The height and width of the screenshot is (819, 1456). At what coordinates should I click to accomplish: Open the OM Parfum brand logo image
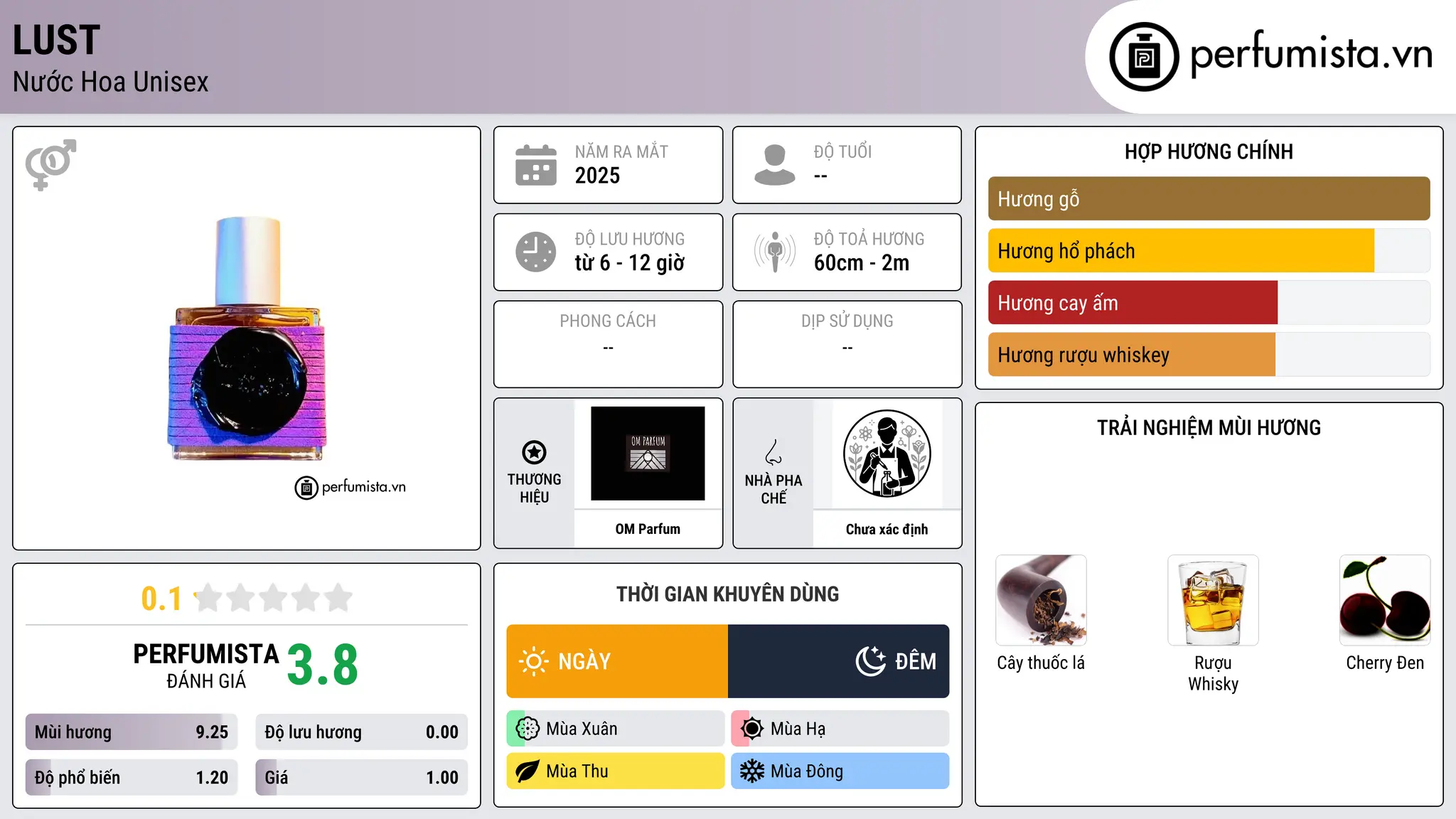tap(648, 454)
